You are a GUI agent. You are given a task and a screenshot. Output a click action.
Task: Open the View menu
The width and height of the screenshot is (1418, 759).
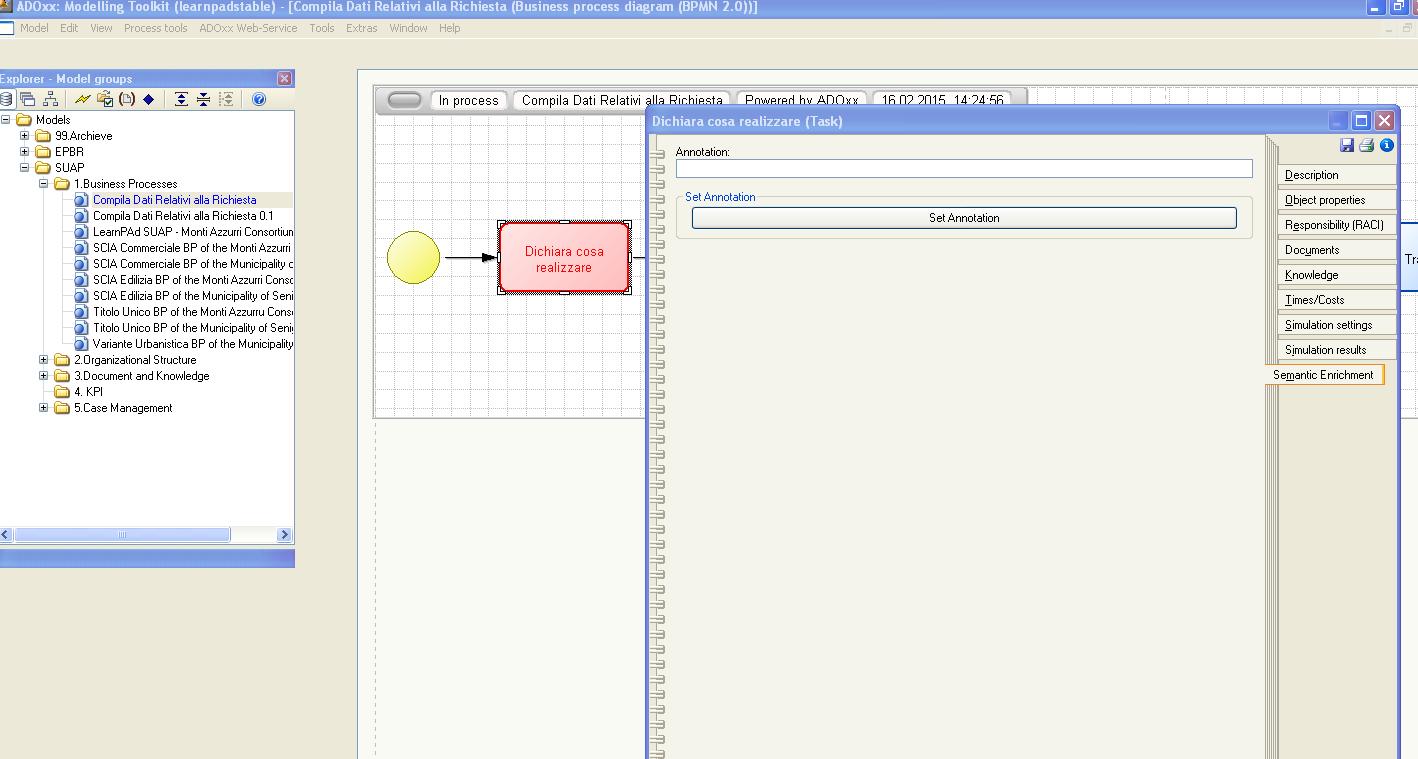point(101,28)
